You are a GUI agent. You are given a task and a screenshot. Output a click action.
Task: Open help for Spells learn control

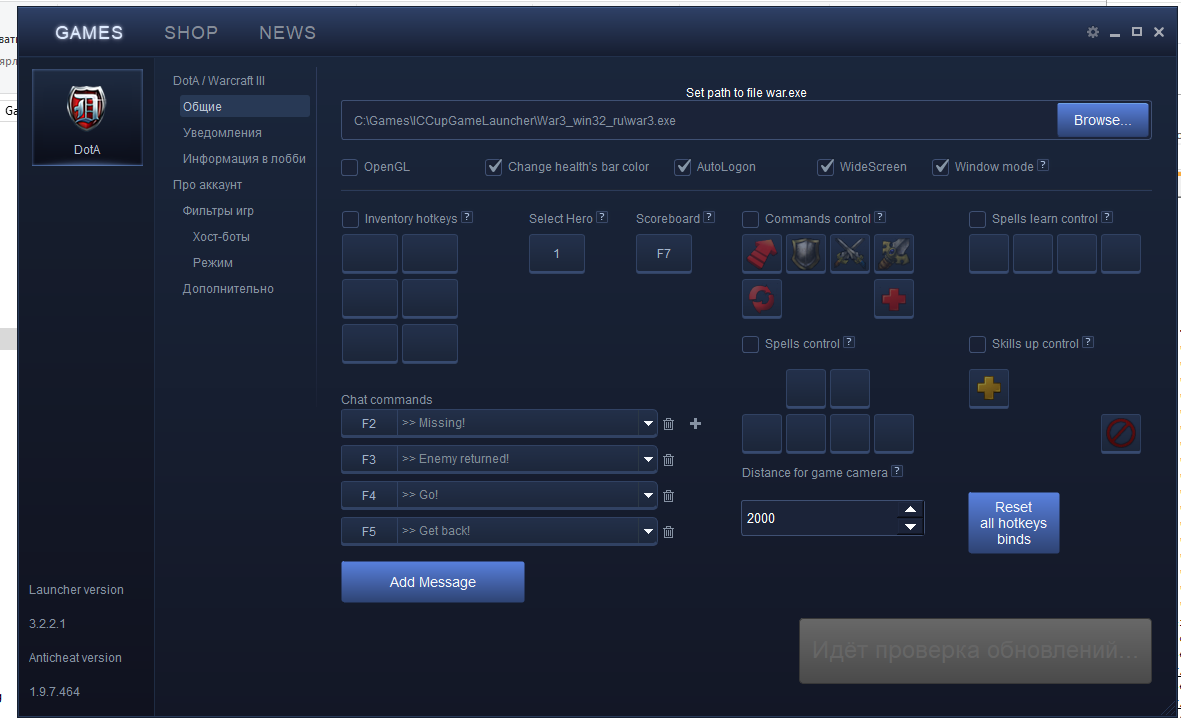(1106, 217)
